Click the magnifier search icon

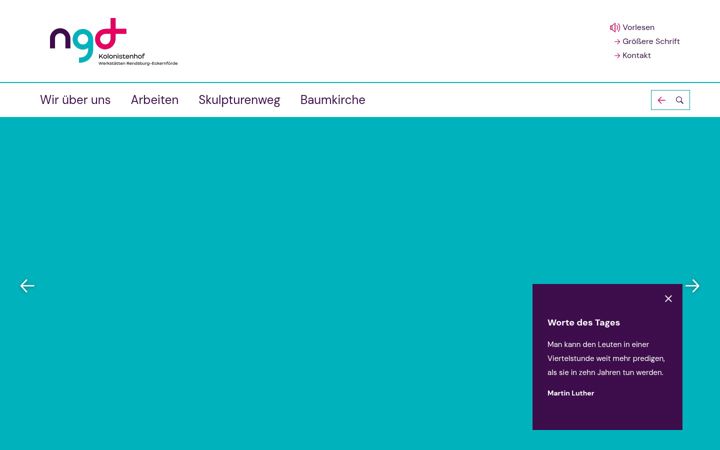pyautogui.click(x=680, y=100)
